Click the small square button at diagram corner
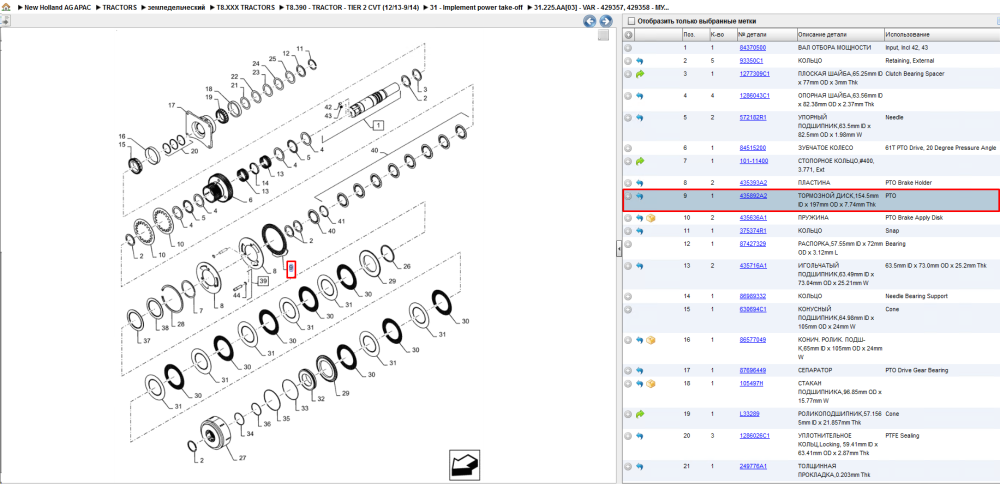Image resolution: width=1000 pixels, height=484 pixels. tap(603, 36)
